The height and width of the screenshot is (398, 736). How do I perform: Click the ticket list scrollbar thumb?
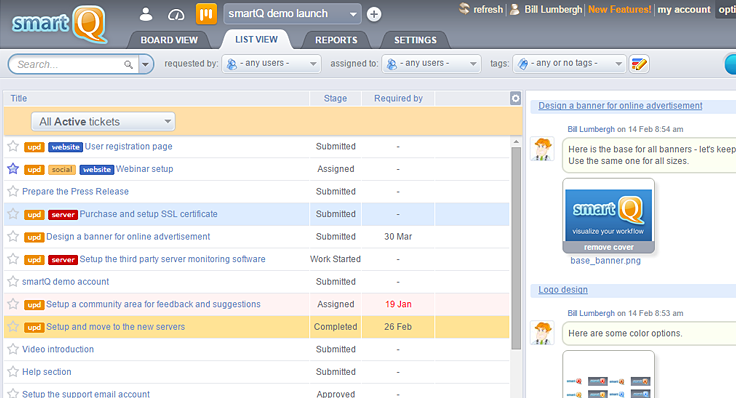tap(516, 248)
